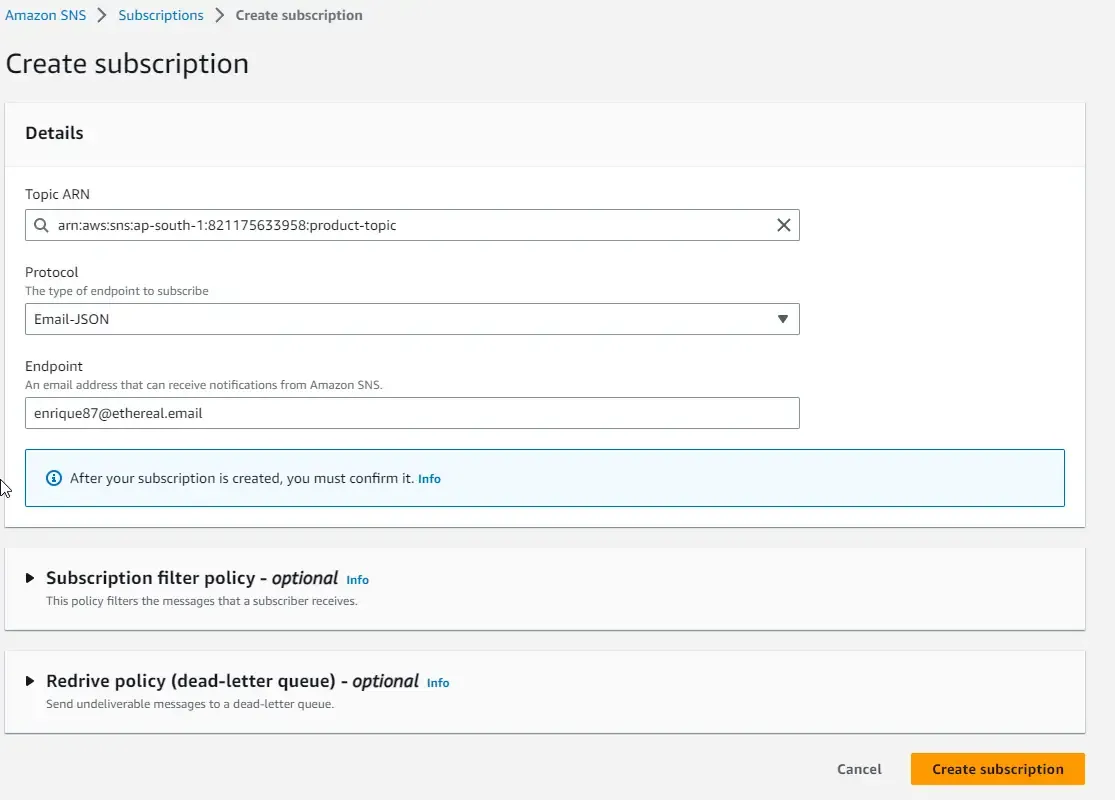1115x800 pixels.
Task: Open the Email-JSON protocol selector
Action: pos(412,318)
